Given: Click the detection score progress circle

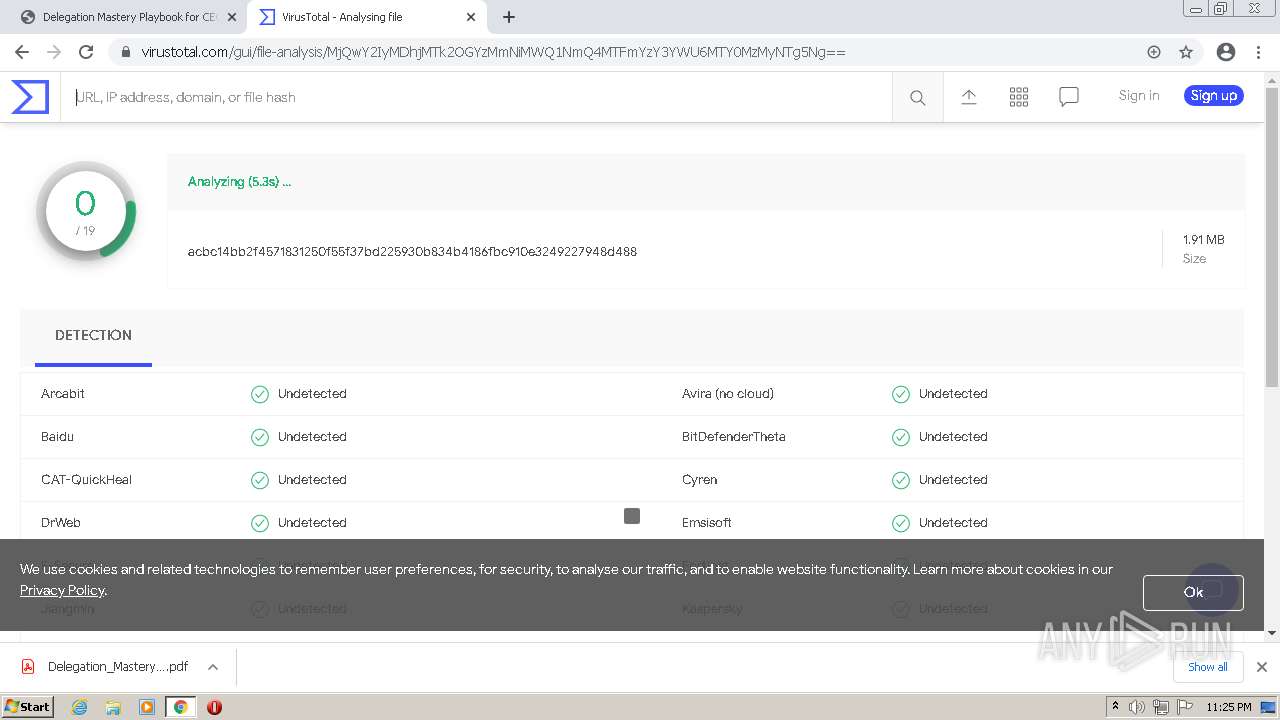Looking at the screenshot, I should [86, 212].
